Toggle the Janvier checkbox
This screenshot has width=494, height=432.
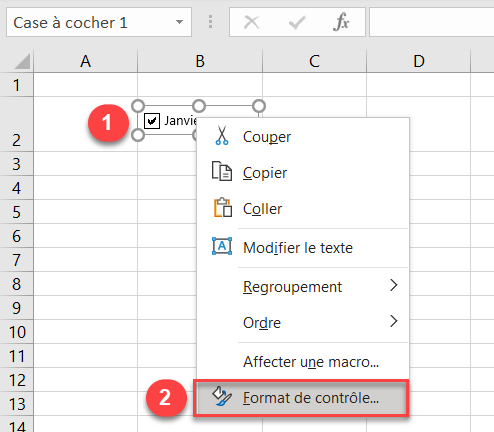click(x=152, y=121)
